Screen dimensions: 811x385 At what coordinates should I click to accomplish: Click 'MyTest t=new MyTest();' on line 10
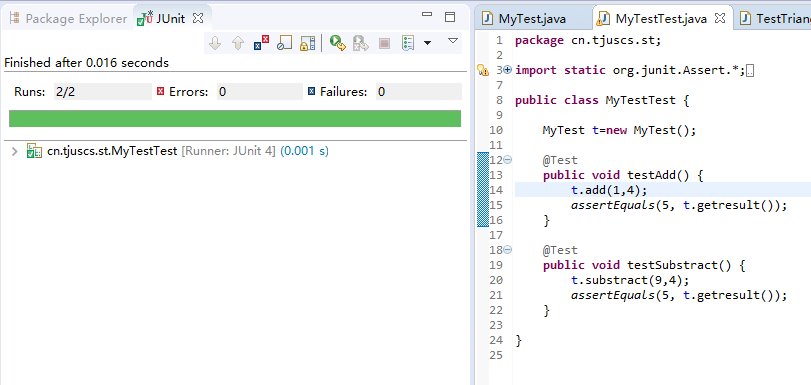pos(620,130)
